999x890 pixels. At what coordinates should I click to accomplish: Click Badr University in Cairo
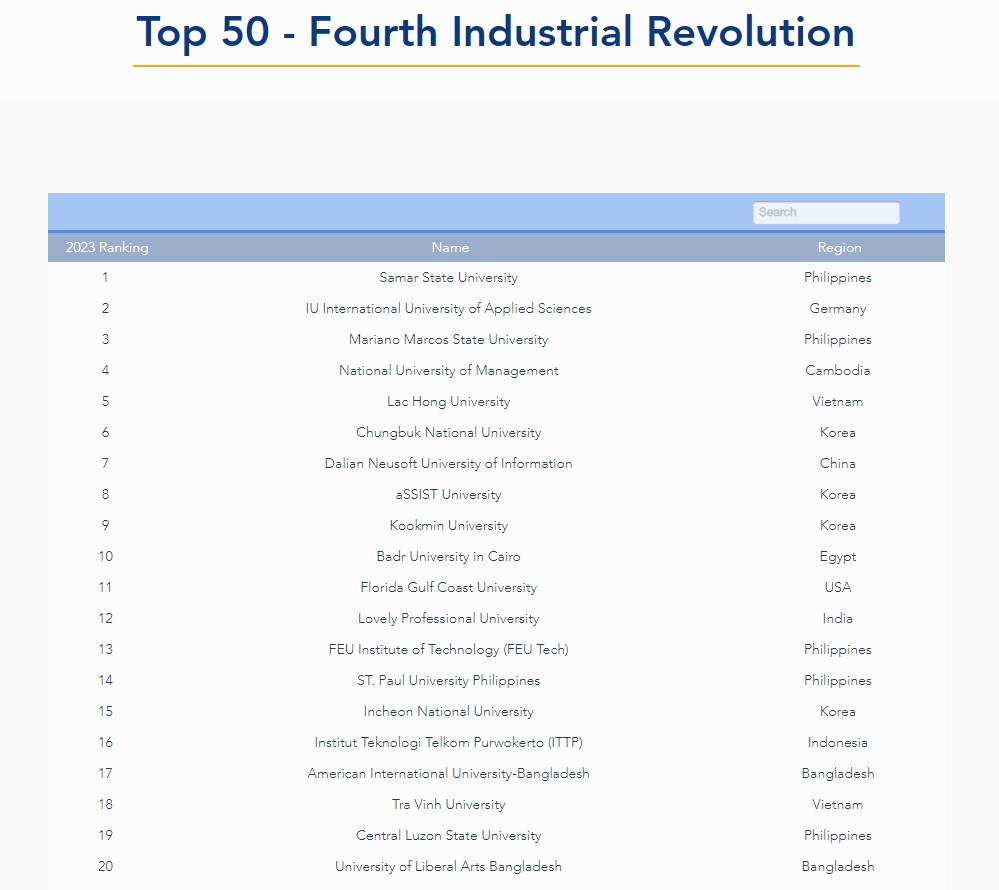(x=448, y=557)
